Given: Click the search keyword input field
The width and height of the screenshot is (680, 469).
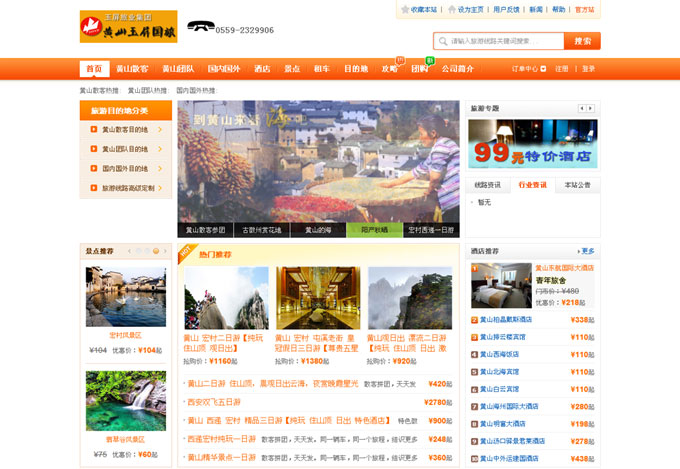Looking at the screenshot, I should pos(505,41).
